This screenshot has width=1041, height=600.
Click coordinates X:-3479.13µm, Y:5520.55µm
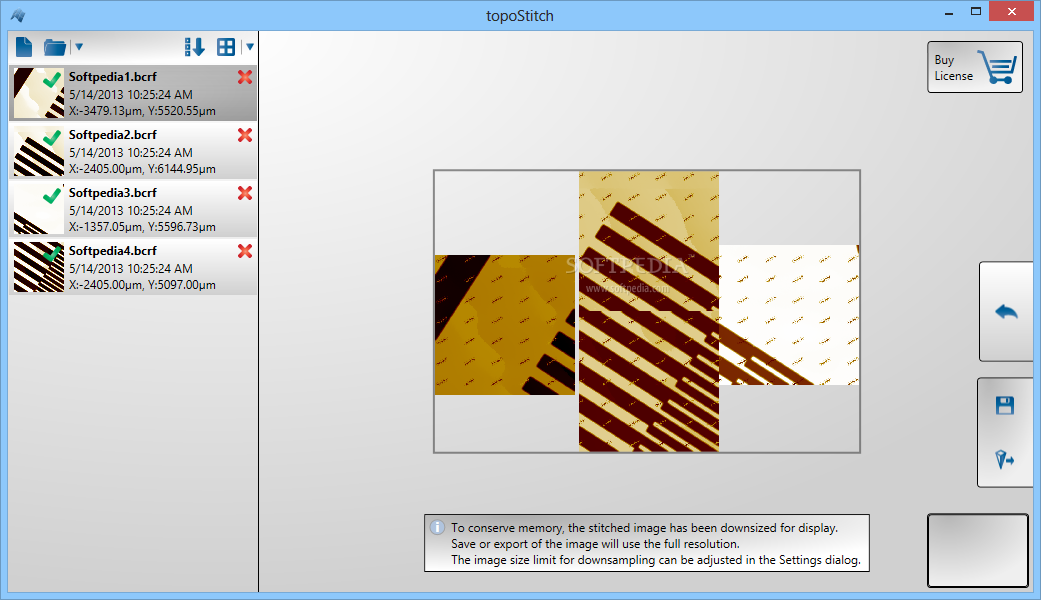[142, 111]
